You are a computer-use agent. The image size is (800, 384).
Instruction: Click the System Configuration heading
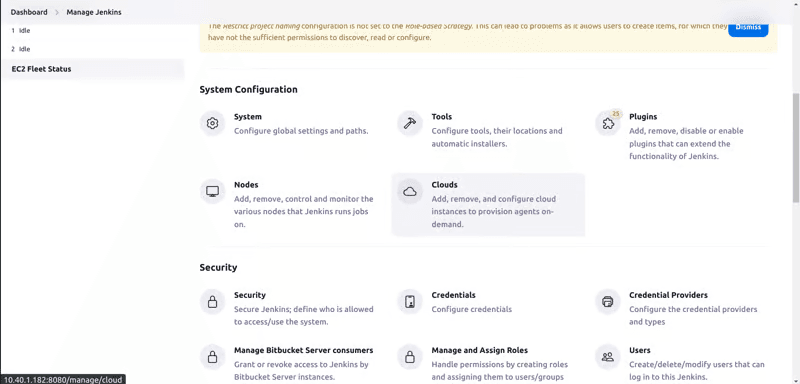click(x=248, y=90)
